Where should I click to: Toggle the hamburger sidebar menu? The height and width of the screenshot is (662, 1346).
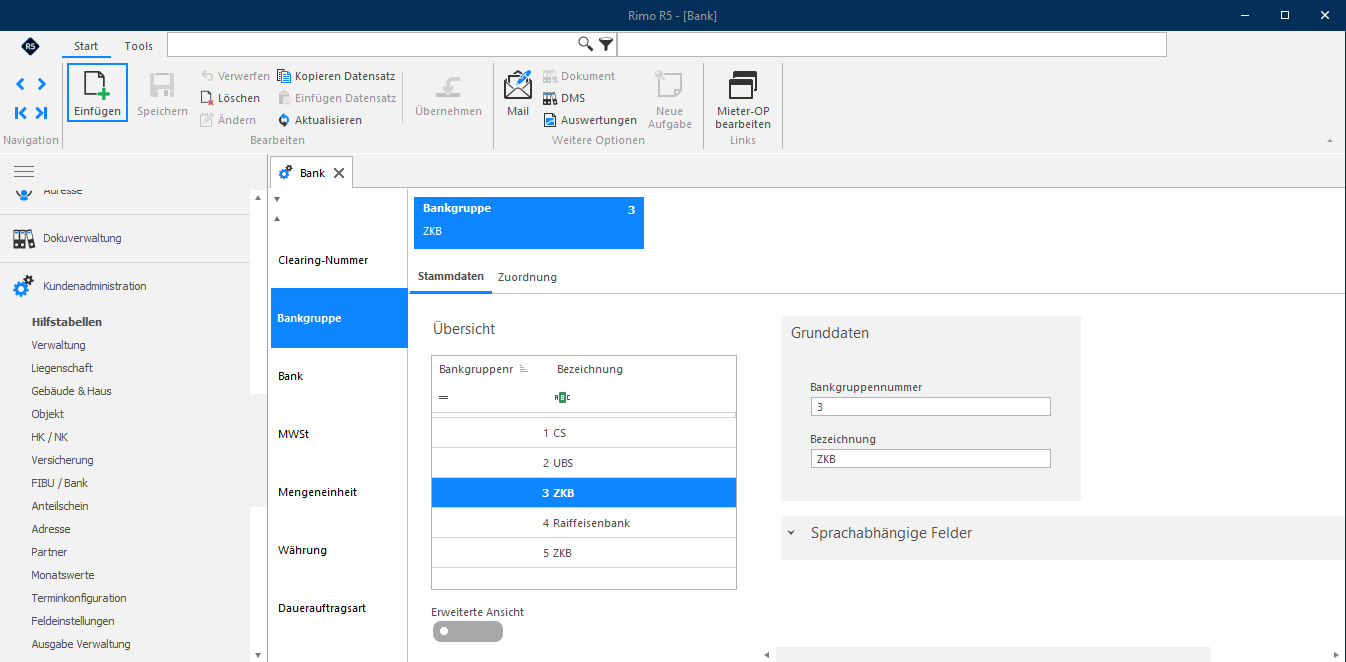point(24,171)
